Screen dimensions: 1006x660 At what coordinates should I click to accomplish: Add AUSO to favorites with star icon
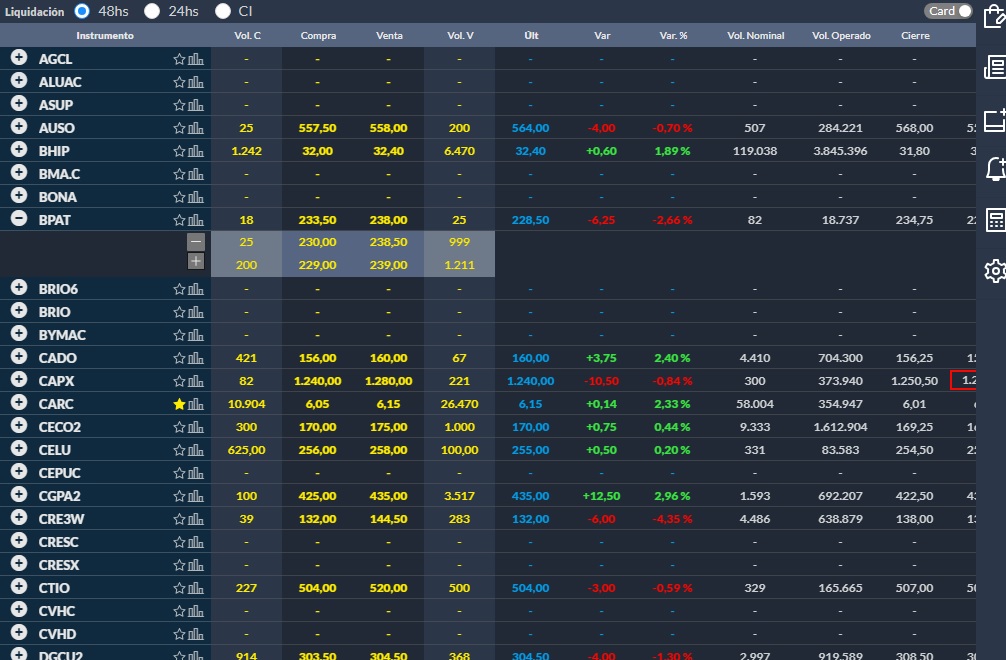pos(179,128)
